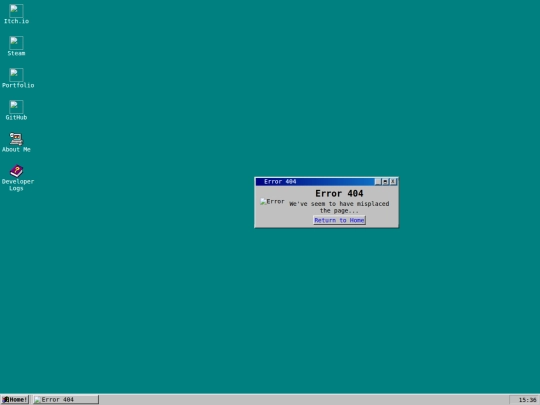Click the 'Error 404' heading text
Screen dimensions: 540x405
point(339,194)
